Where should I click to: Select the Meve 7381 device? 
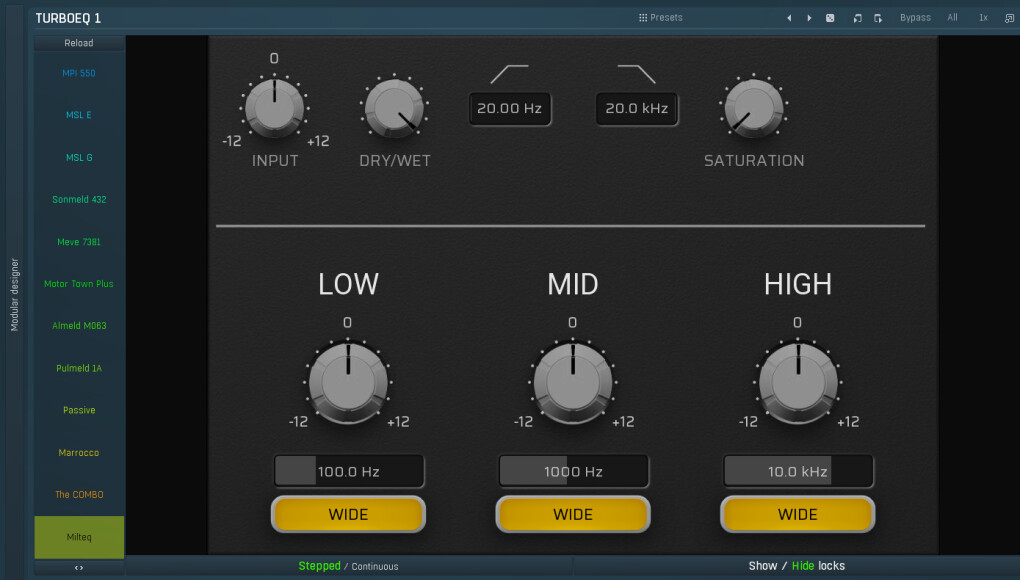79,242
